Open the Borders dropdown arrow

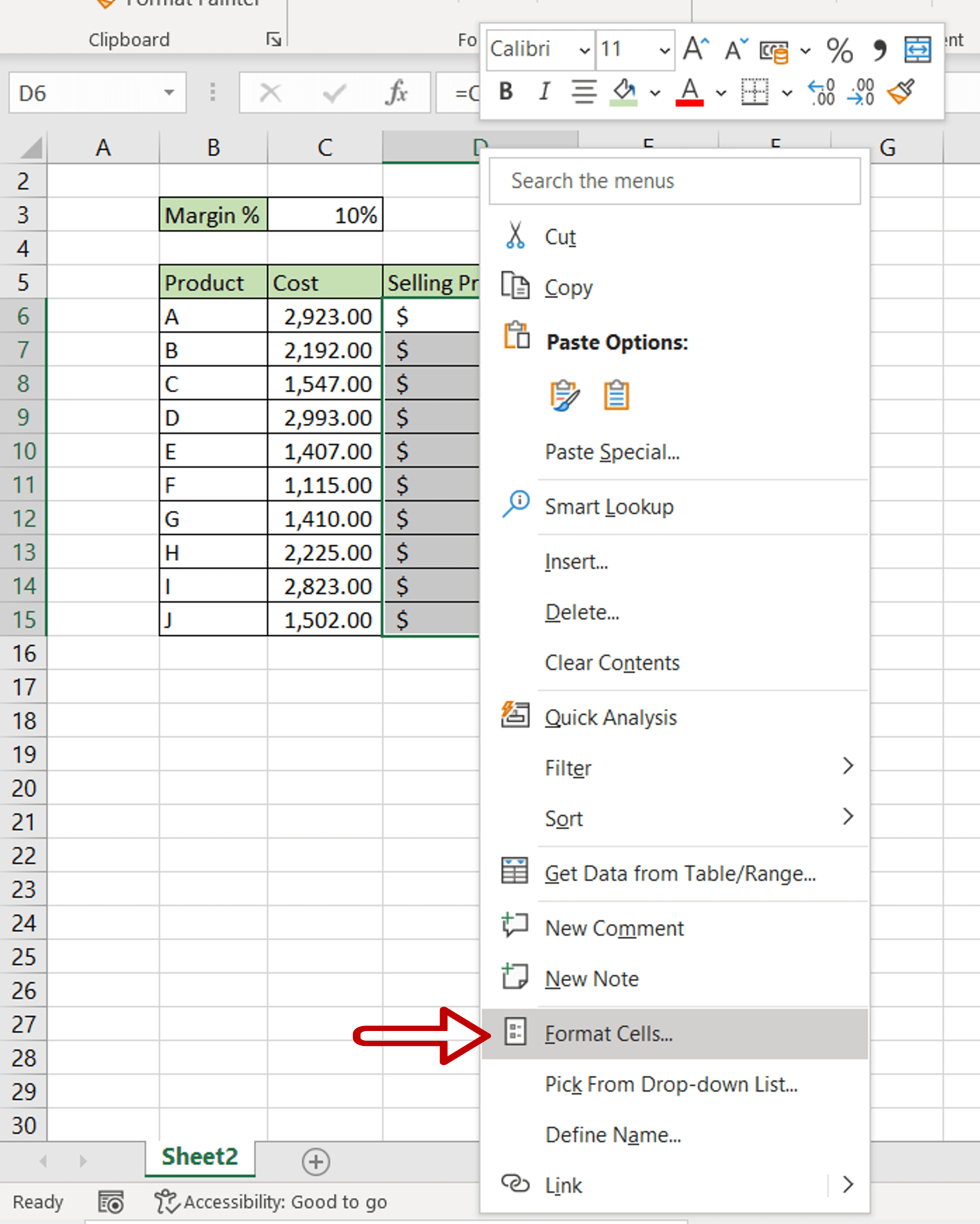[x=787, y=92]
